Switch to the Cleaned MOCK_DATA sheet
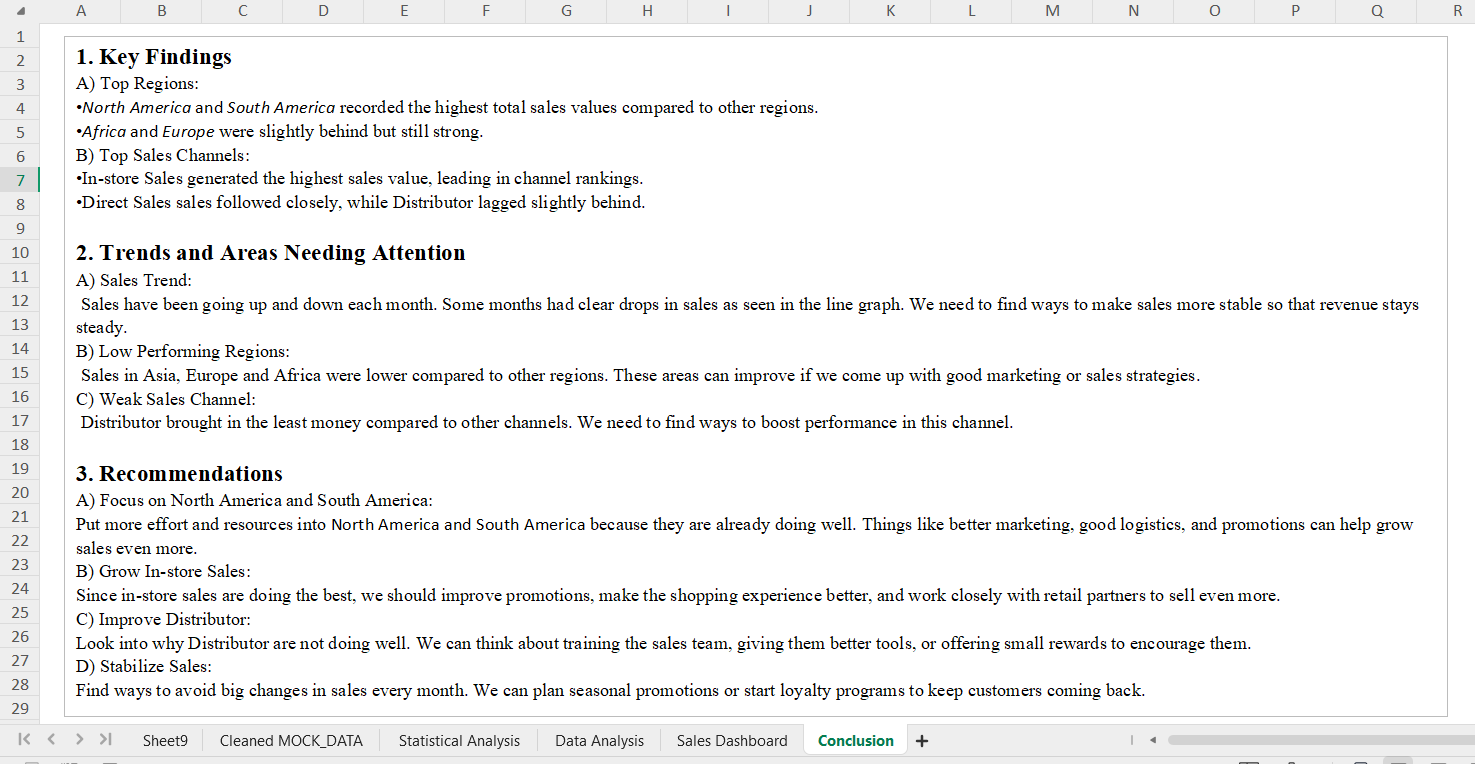Viewport: 1475px width, 764px height. click(x=291, y=741)
